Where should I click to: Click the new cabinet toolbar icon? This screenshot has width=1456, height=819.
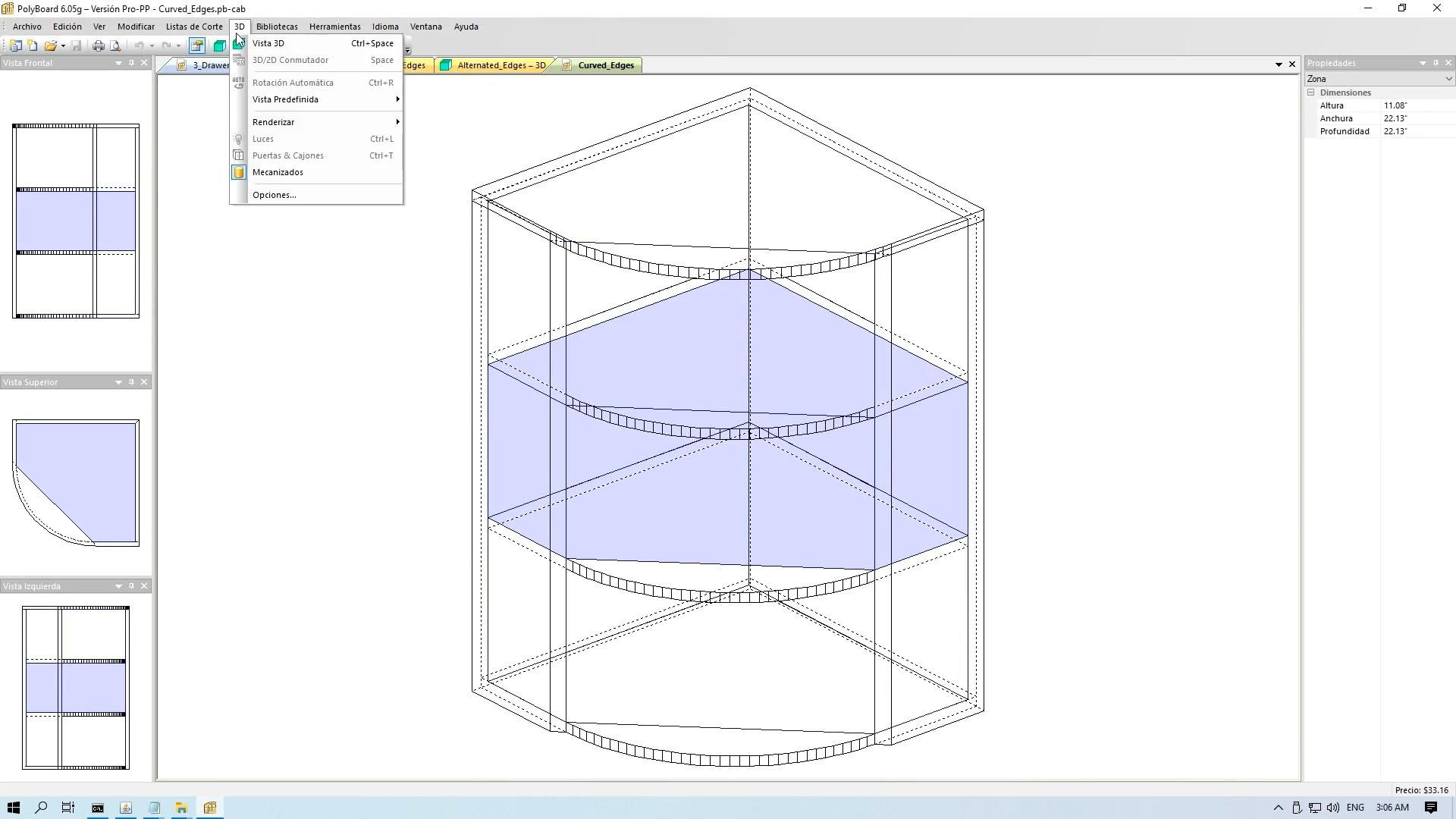coord(15,45)
